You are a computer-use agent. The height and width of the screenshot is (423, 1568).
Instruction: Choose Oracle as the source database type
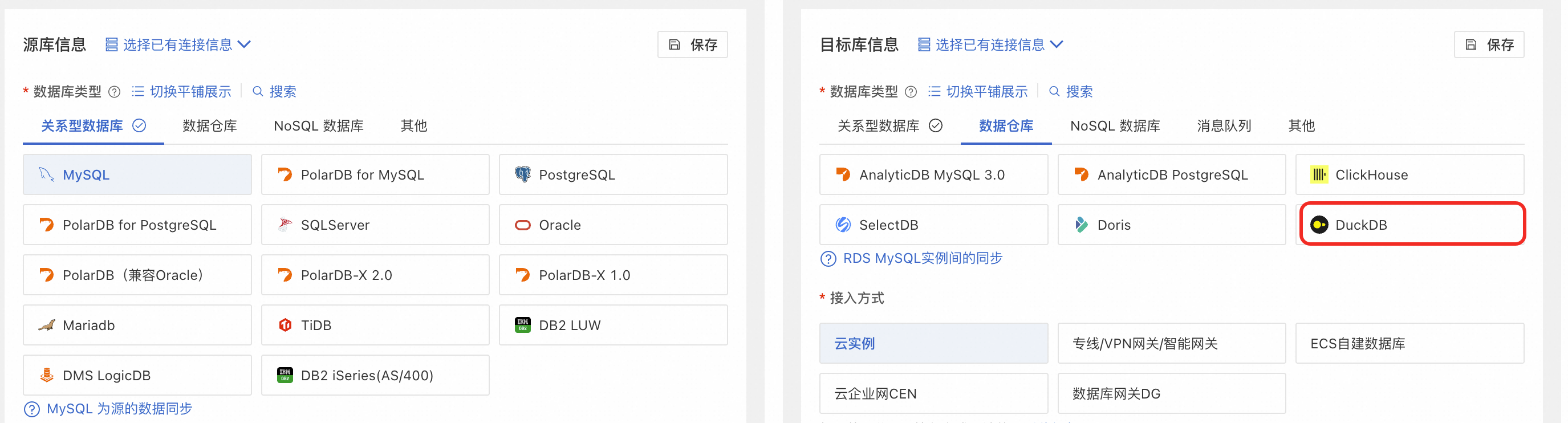(x=613, y=225)
